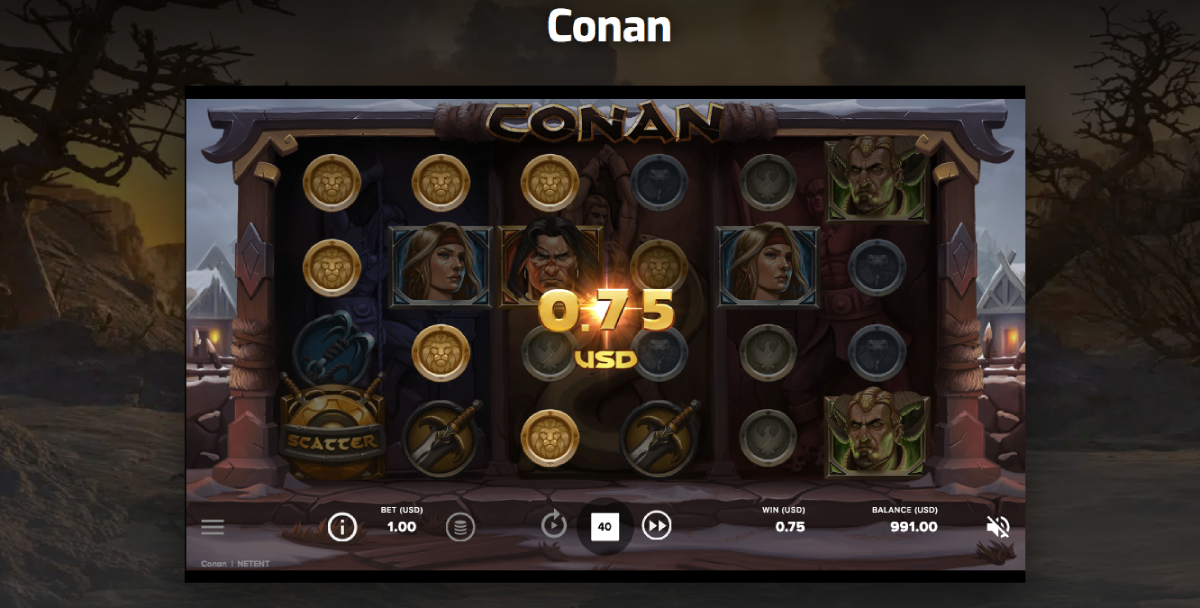Image resolution: width=1200 pixels, height=608 pixels.
Task: Click the bottom-right green villain portrait
Action: (877, 433)
